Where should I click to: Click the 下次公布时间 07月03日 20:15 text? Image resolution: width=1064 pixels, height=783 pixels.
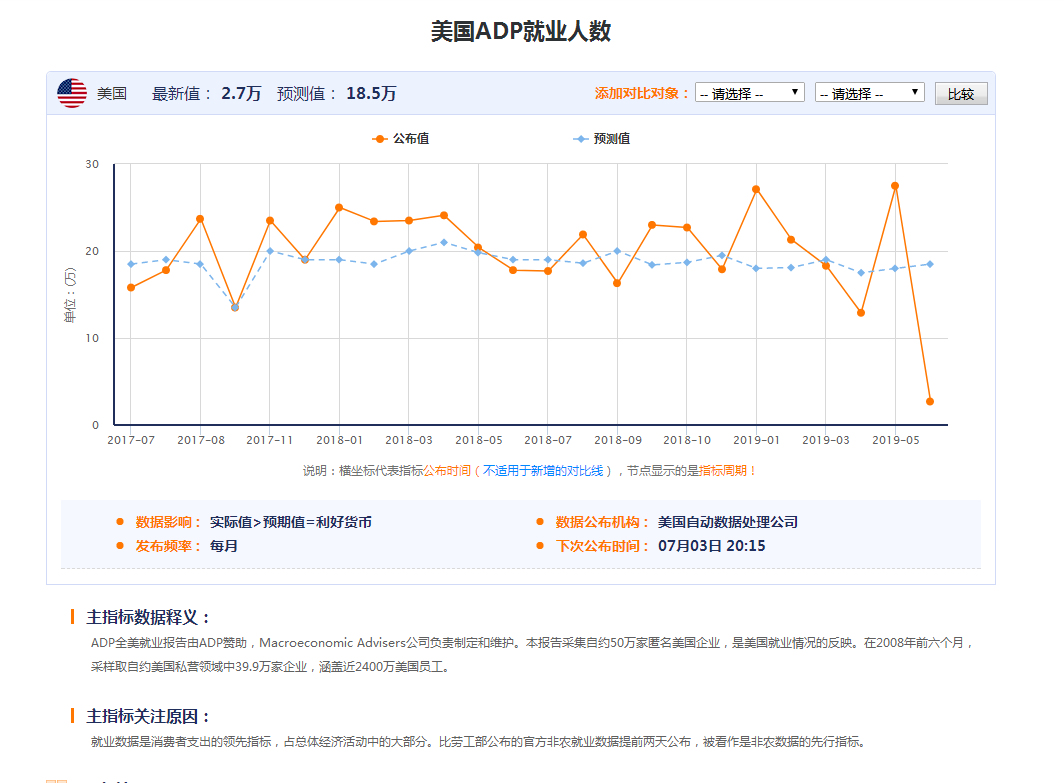point(711,546)
